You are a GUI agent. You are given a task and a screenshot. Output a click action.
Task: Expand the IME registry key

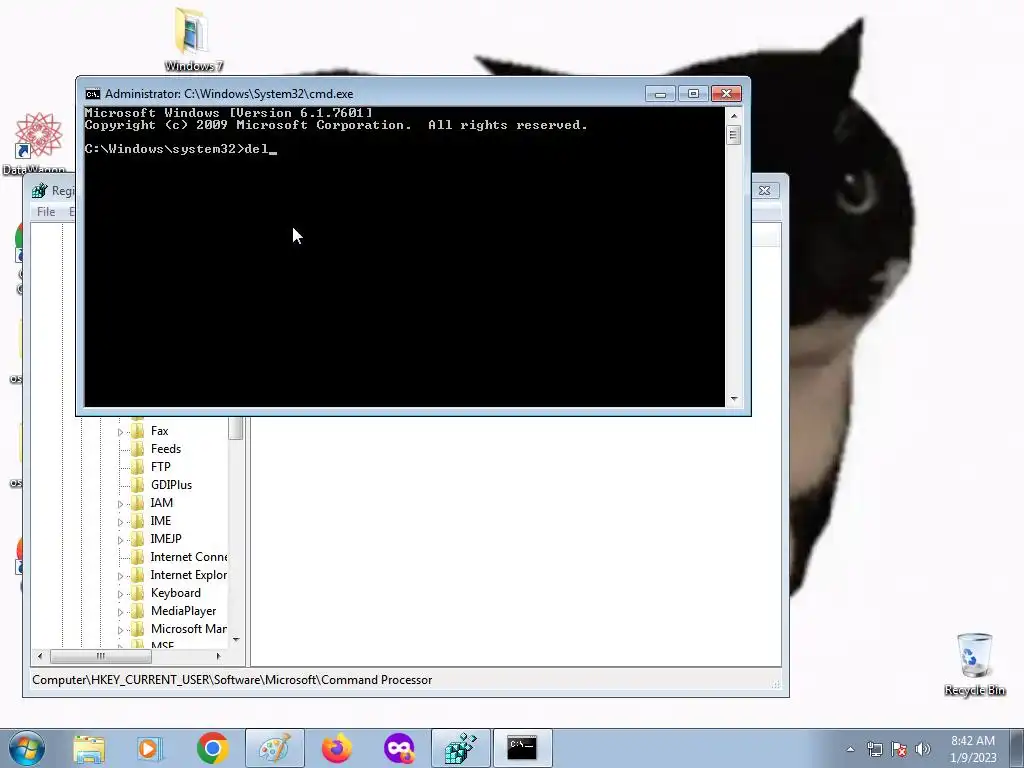[120, 522]
